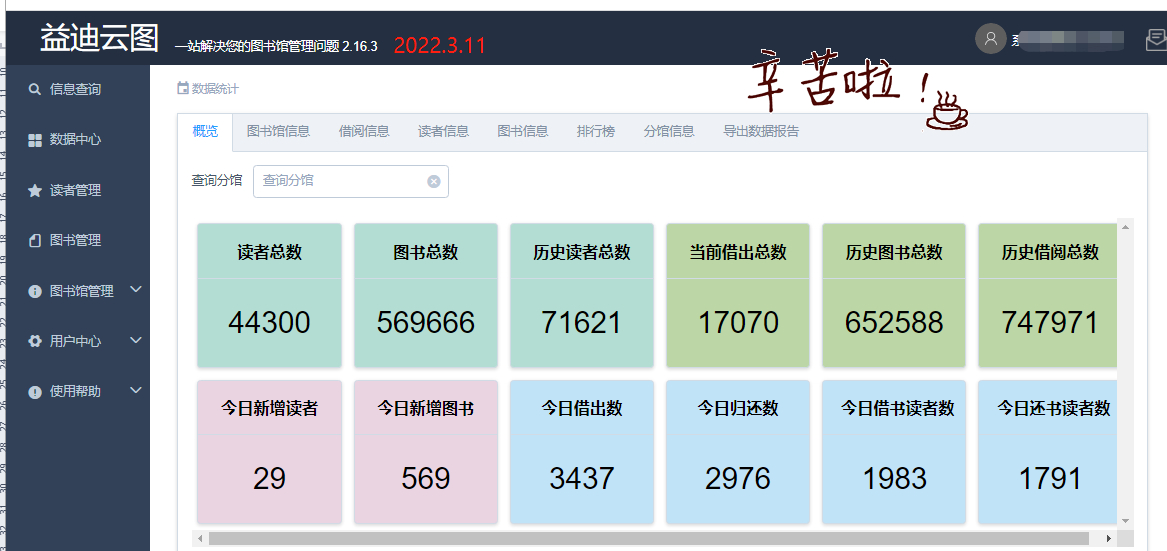Click the search icon beside 信息查询

35,89
